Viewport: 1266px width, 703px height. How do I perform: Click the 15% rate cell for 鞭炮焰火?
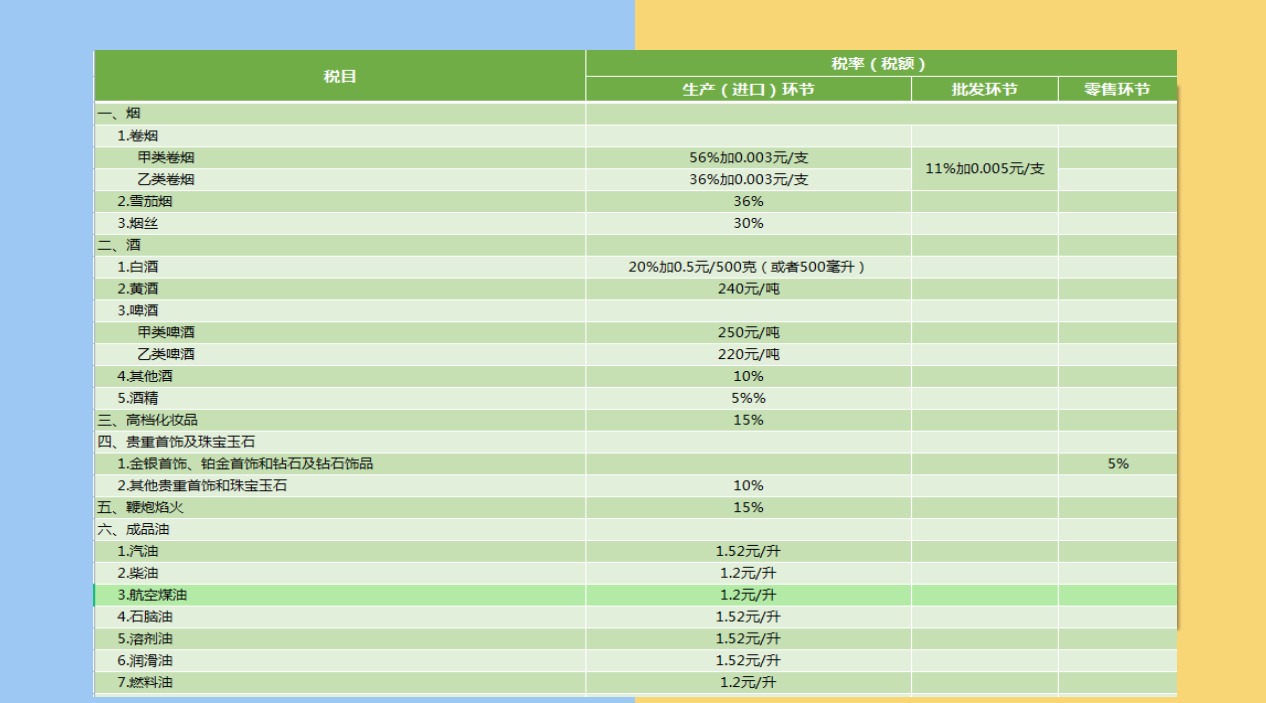point(746,507)
